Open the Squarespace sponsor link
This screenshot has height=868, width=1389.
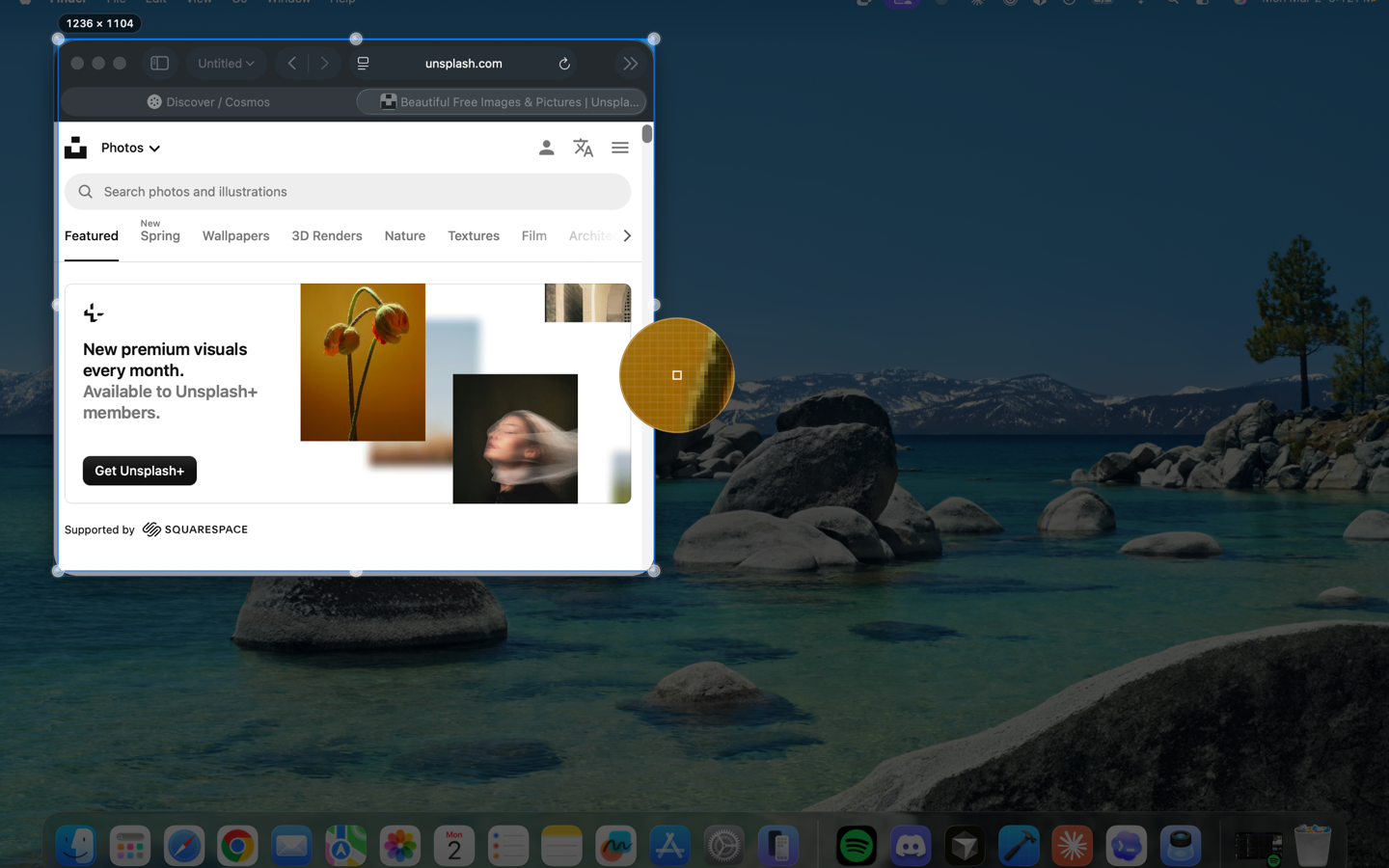(x=196, y=529)
